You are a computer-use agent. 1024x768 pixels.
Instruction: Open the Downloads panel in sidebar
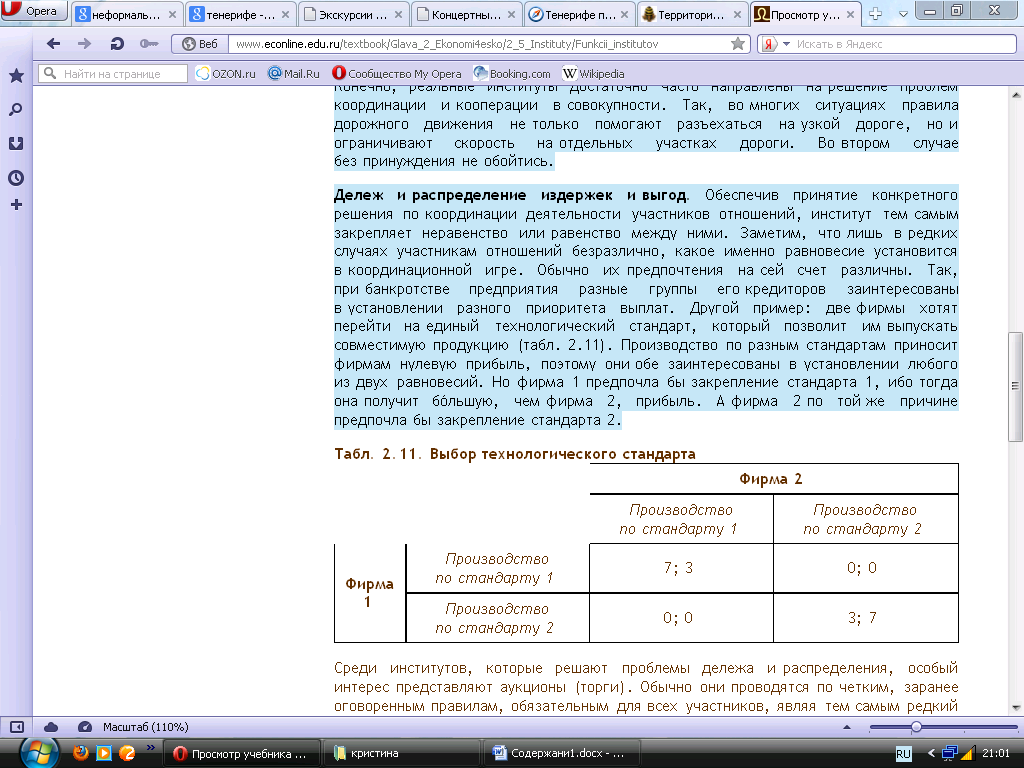point(16,144)
